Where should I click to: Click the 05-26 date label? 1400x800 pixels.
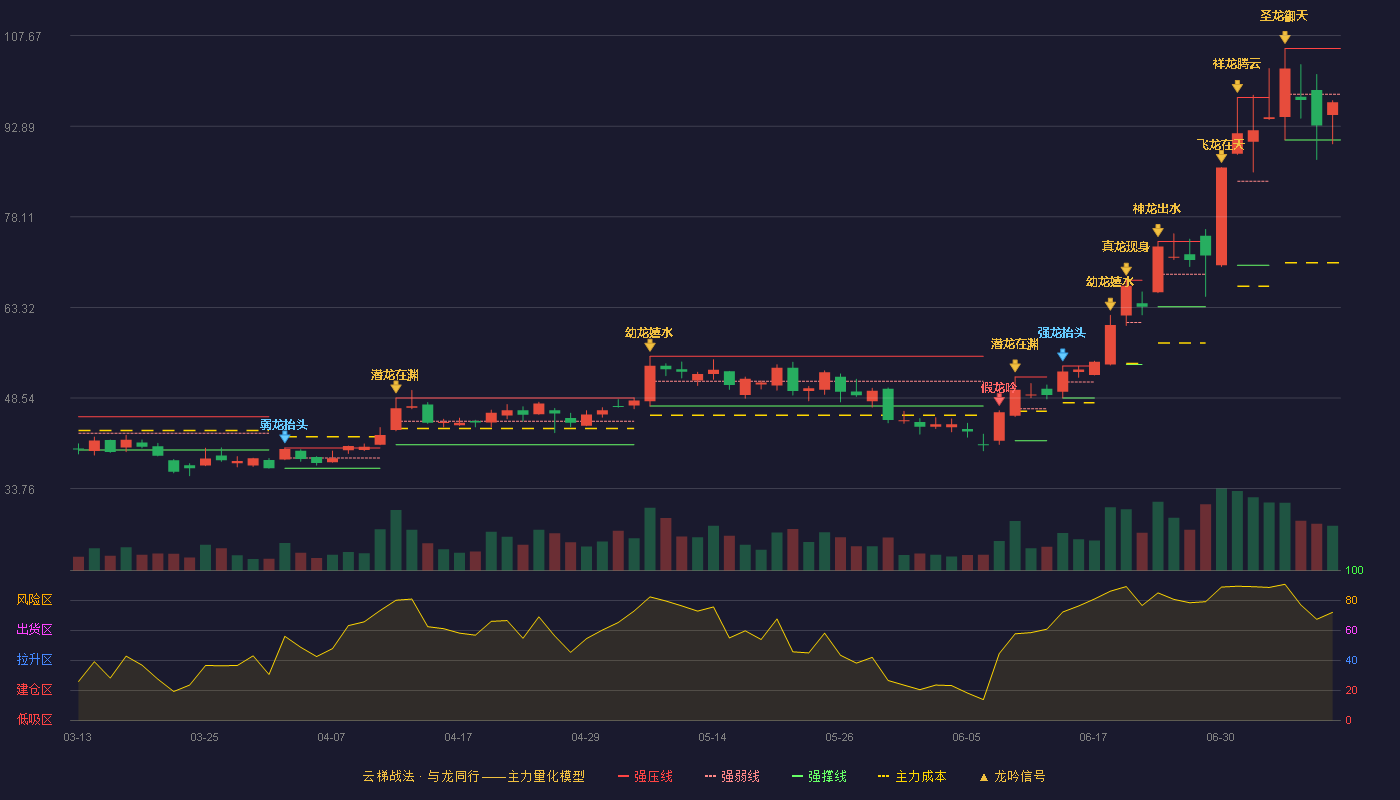[840, 737]
